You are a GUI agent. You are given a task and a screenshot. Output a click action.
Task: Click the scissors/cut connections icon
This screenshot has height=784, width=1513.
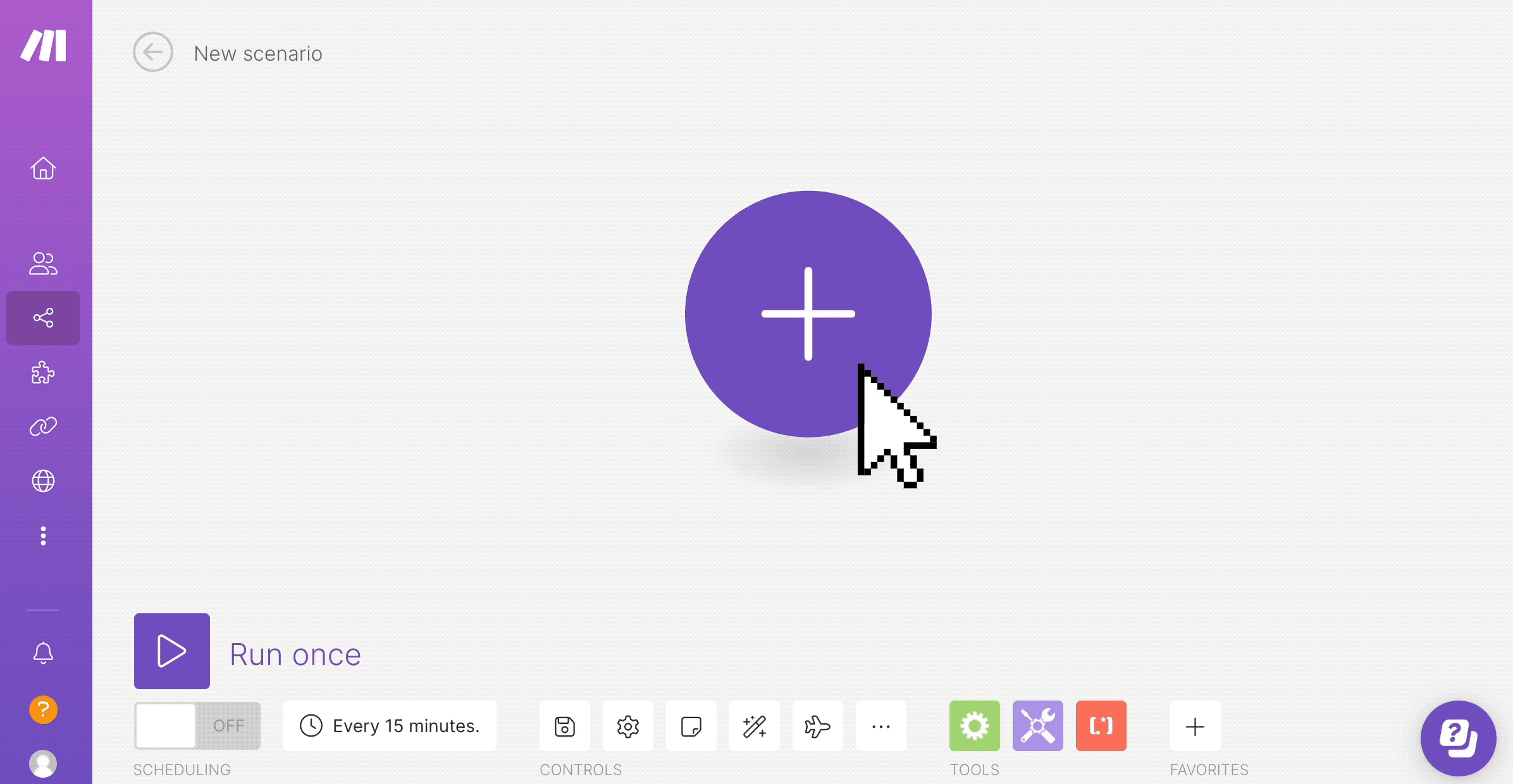click(x=1037, y=725)
